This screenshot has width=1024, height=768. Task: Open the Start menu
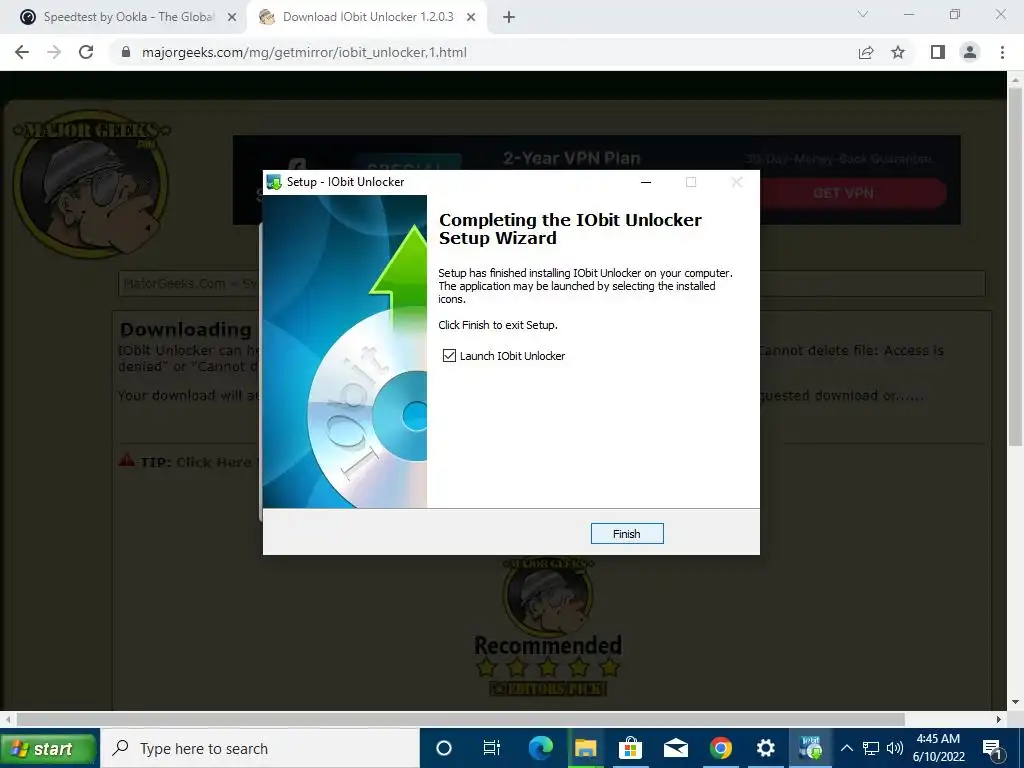tap(49, 748)
